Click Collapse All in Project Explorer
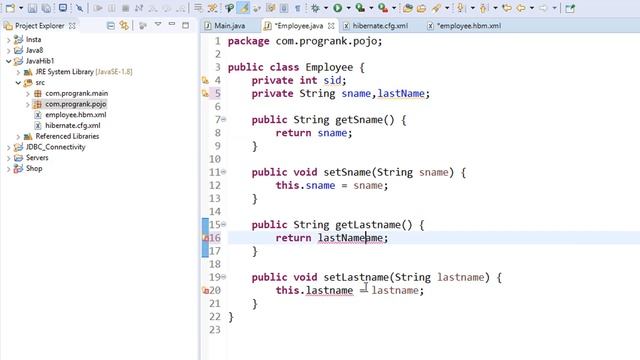This screenshot has width=640, height=360. [111, 26]
